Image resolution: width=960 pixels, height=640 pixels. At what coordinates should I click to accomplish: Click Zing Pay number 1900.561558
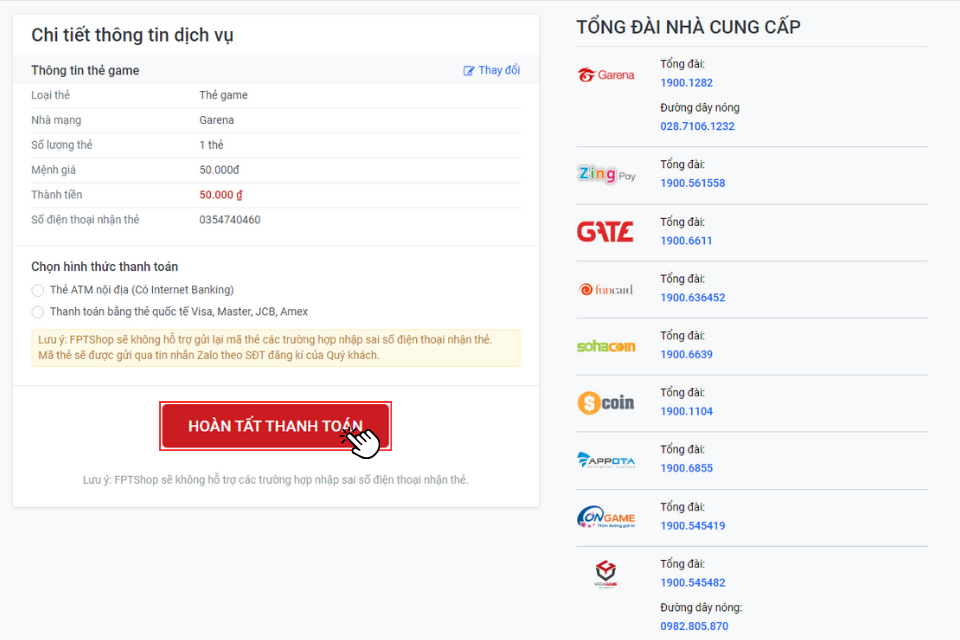click(x=692, y=183)
